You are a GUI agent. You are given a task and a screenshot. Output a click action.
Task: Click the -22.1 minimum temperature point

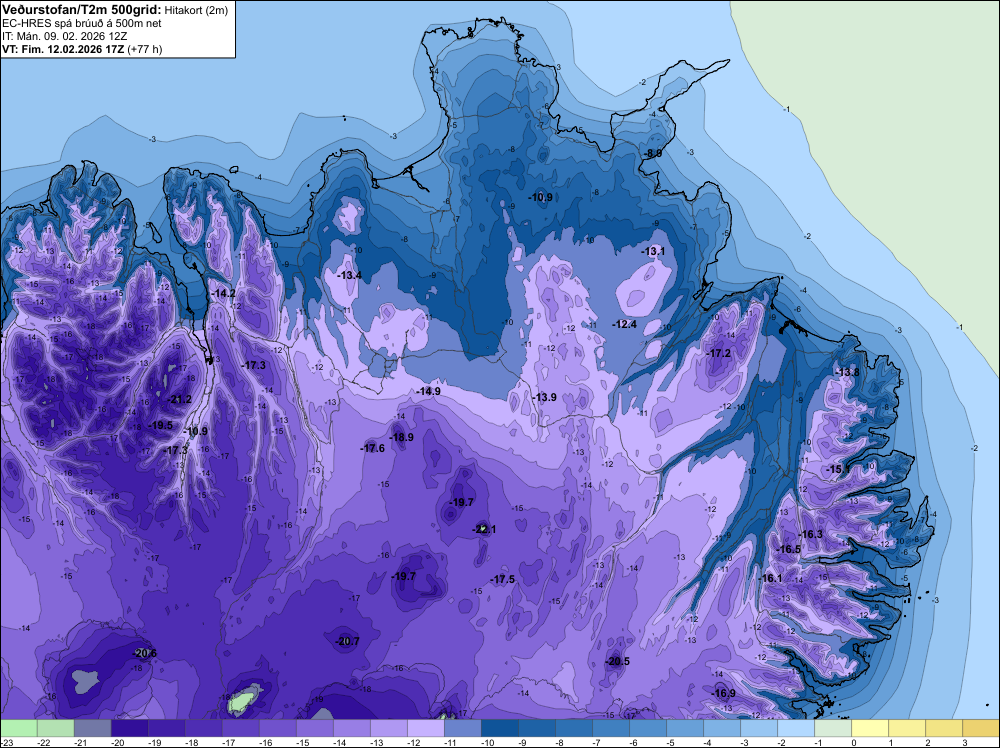point(484,529)
